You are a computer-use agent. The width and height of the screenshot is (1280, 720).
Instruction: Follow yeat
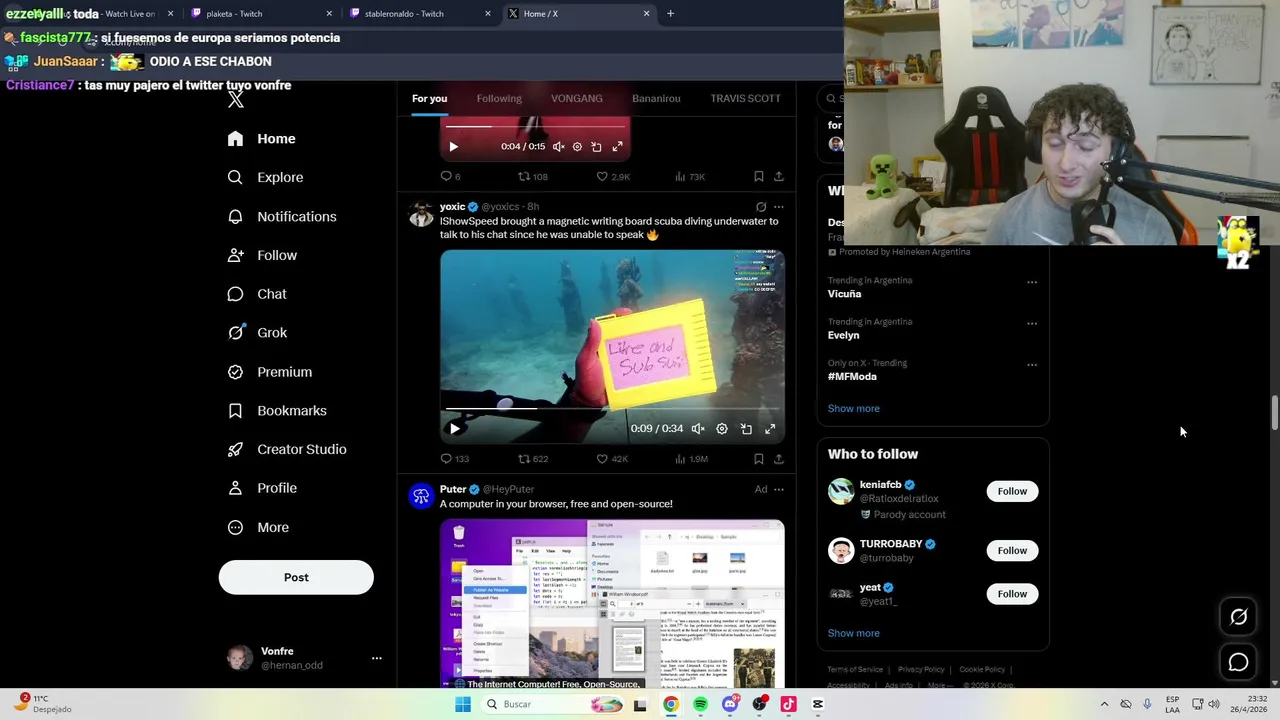(1012, 594)
